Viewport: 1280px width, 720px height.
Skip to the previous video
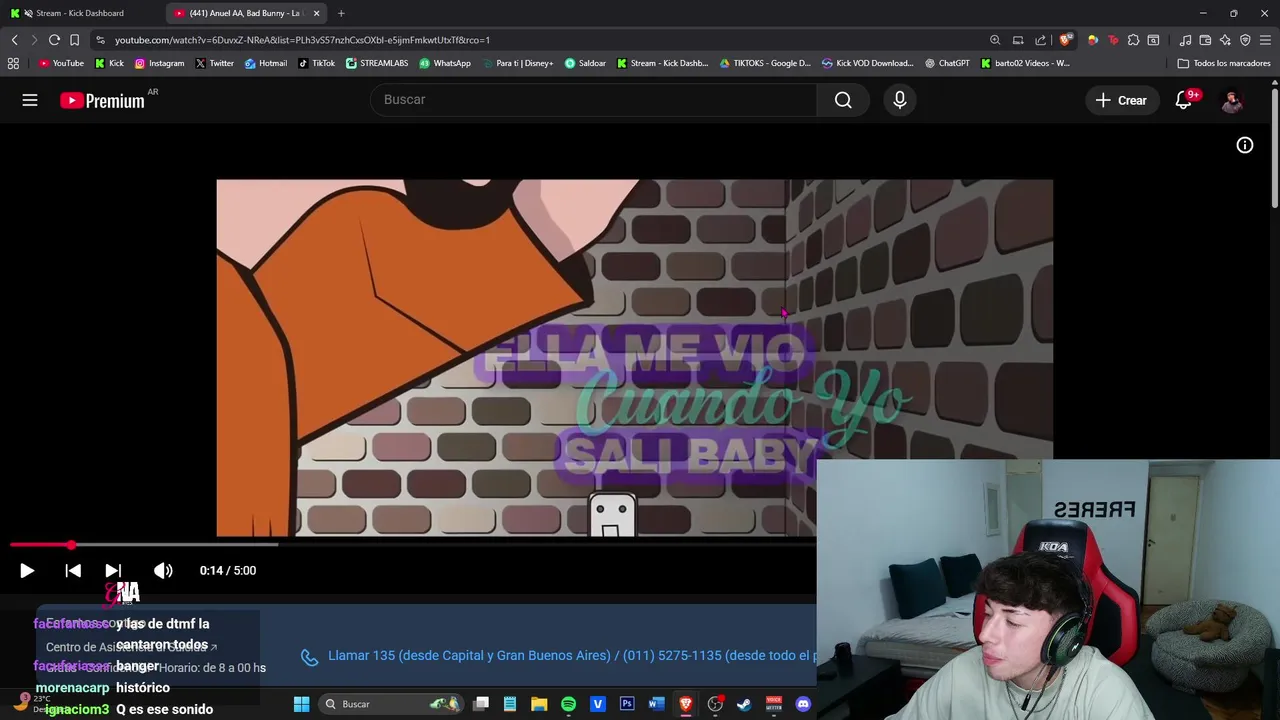pyautogui.click(x=73, y=571)
